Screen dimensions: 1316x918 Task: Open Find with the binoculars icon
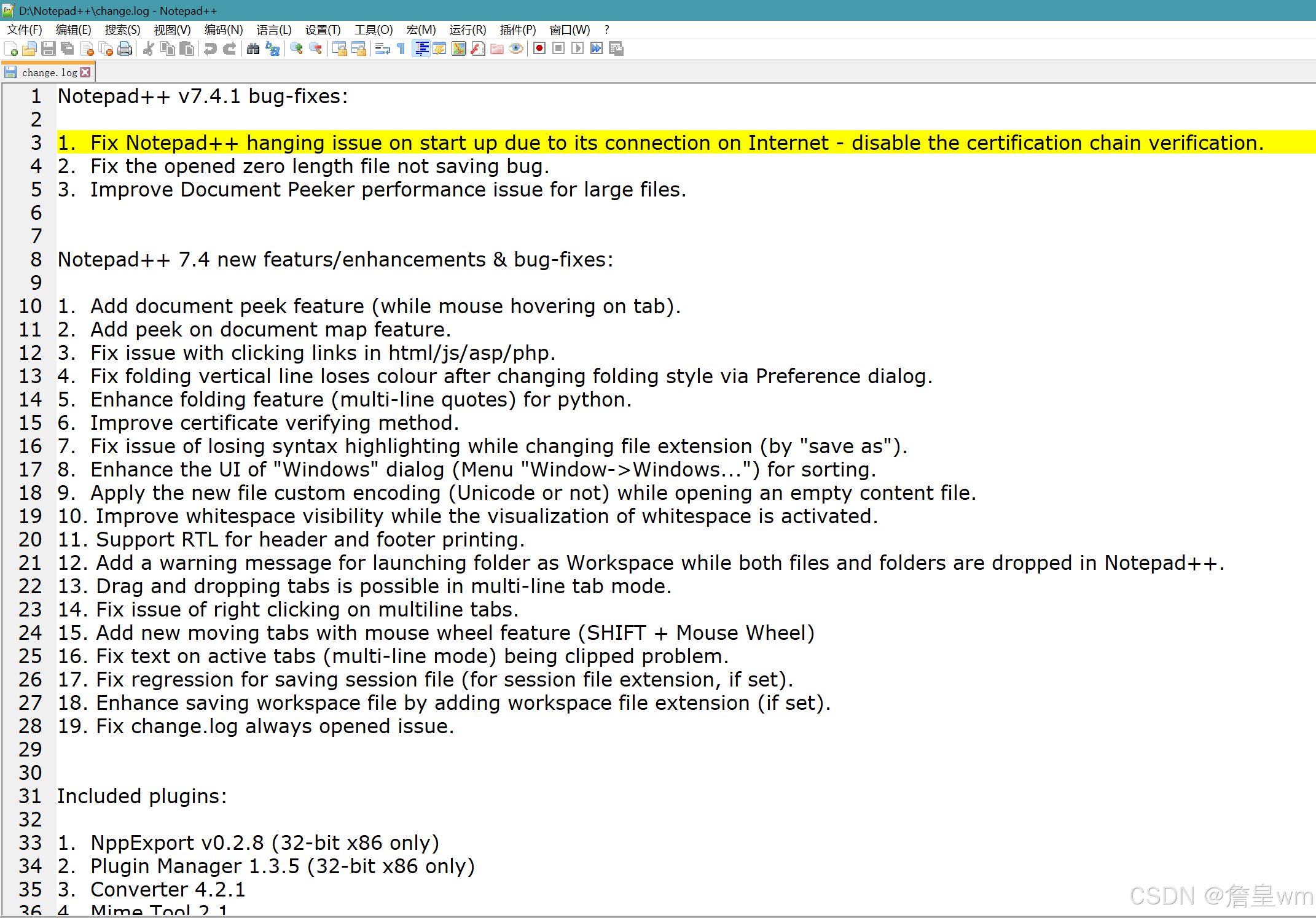pyautogui.click(x=253, y=49)
